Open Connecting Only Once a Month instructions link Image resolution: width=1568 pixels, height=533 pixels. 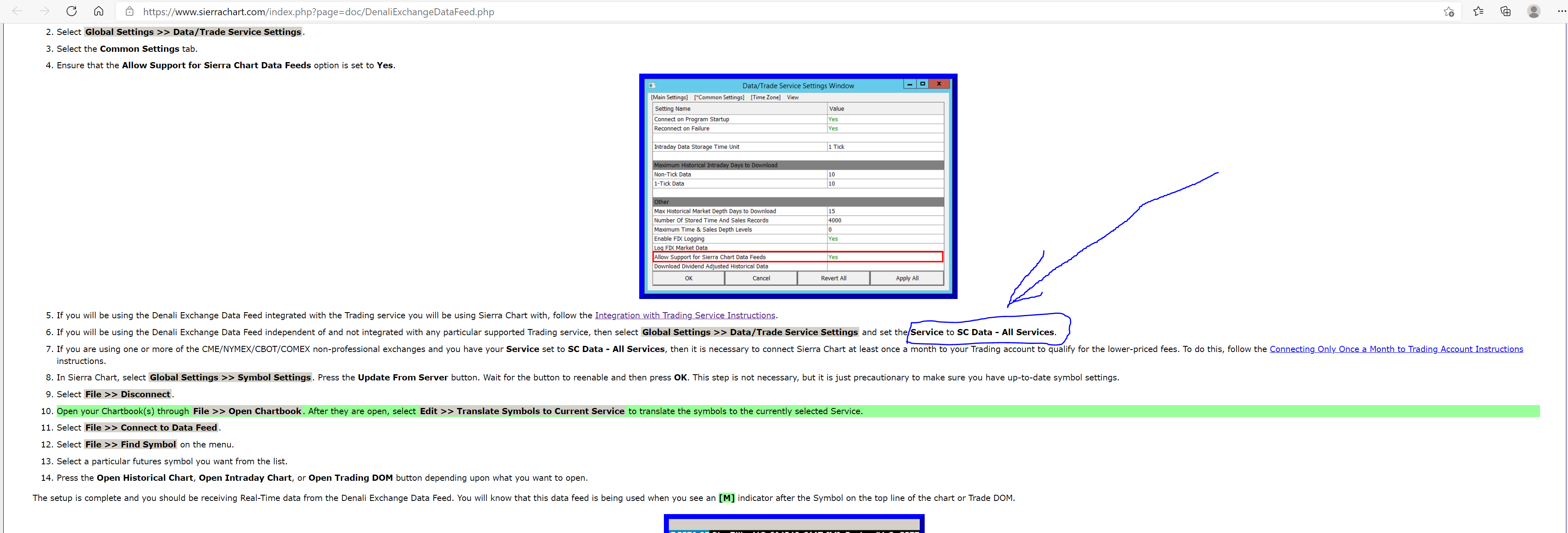tap(1396, 349)
